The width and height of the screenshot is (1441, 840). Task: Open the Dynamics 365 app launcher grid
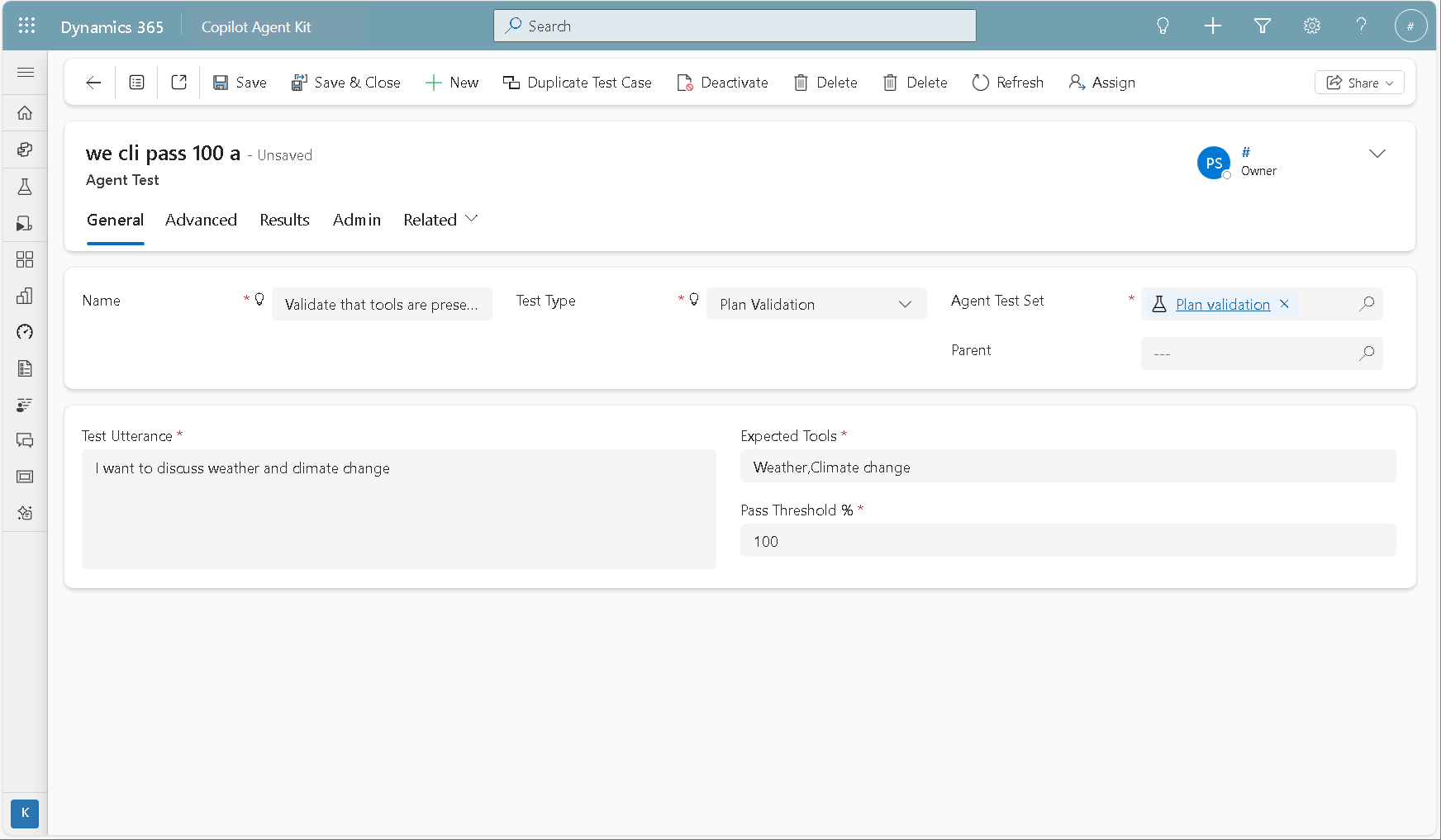[x=26, y=26]
